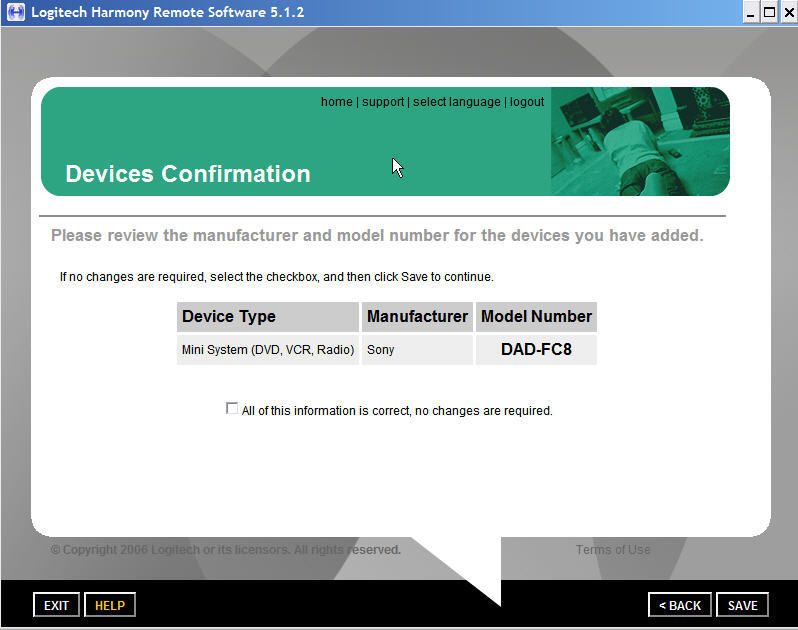The image size is (798, 630).
Task: Open the home link
Action: tap(336, 102)
